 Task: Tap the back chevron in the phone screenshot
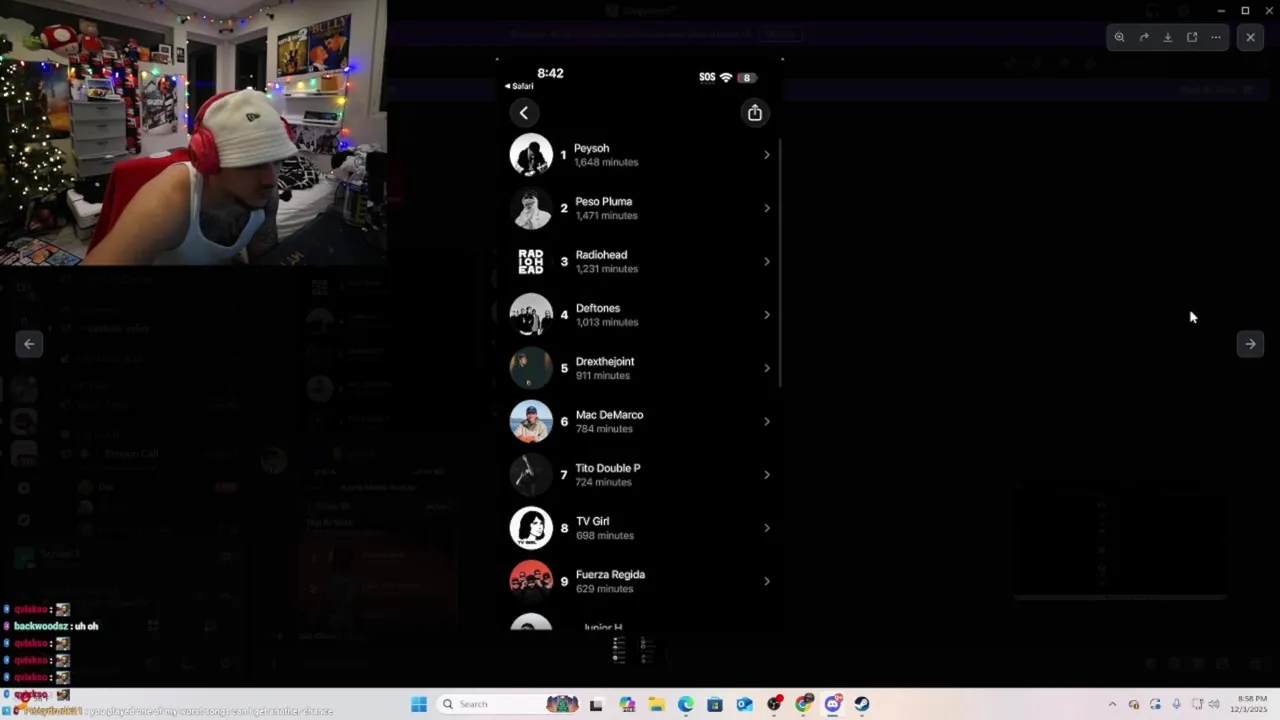tap(524, 113)
